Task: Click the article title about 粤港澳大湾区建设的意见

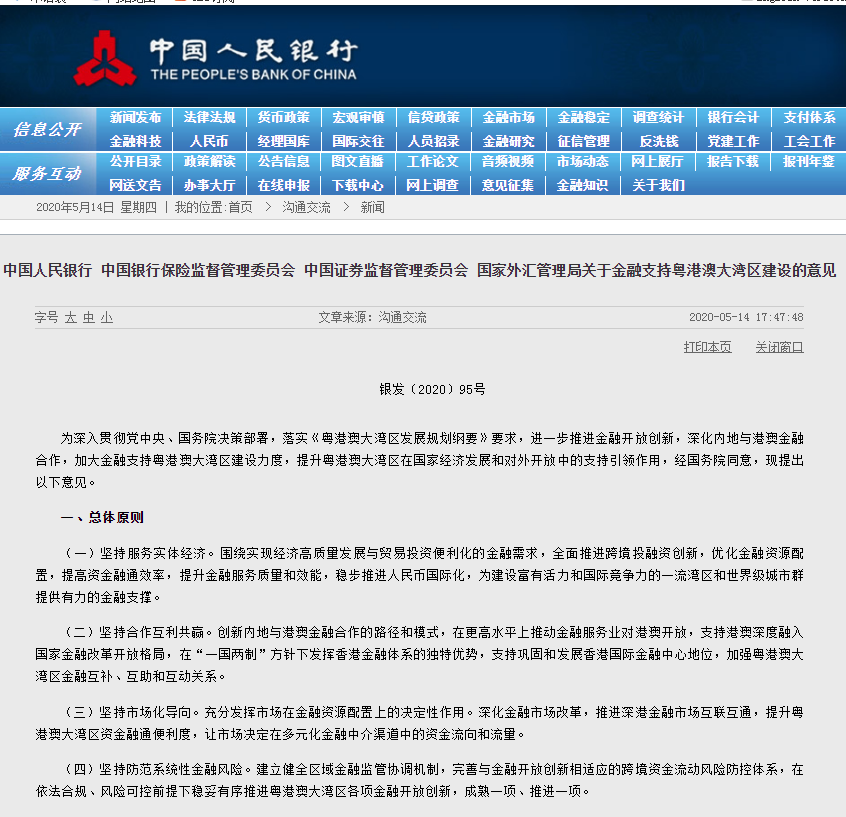Action: coord(420,270)
